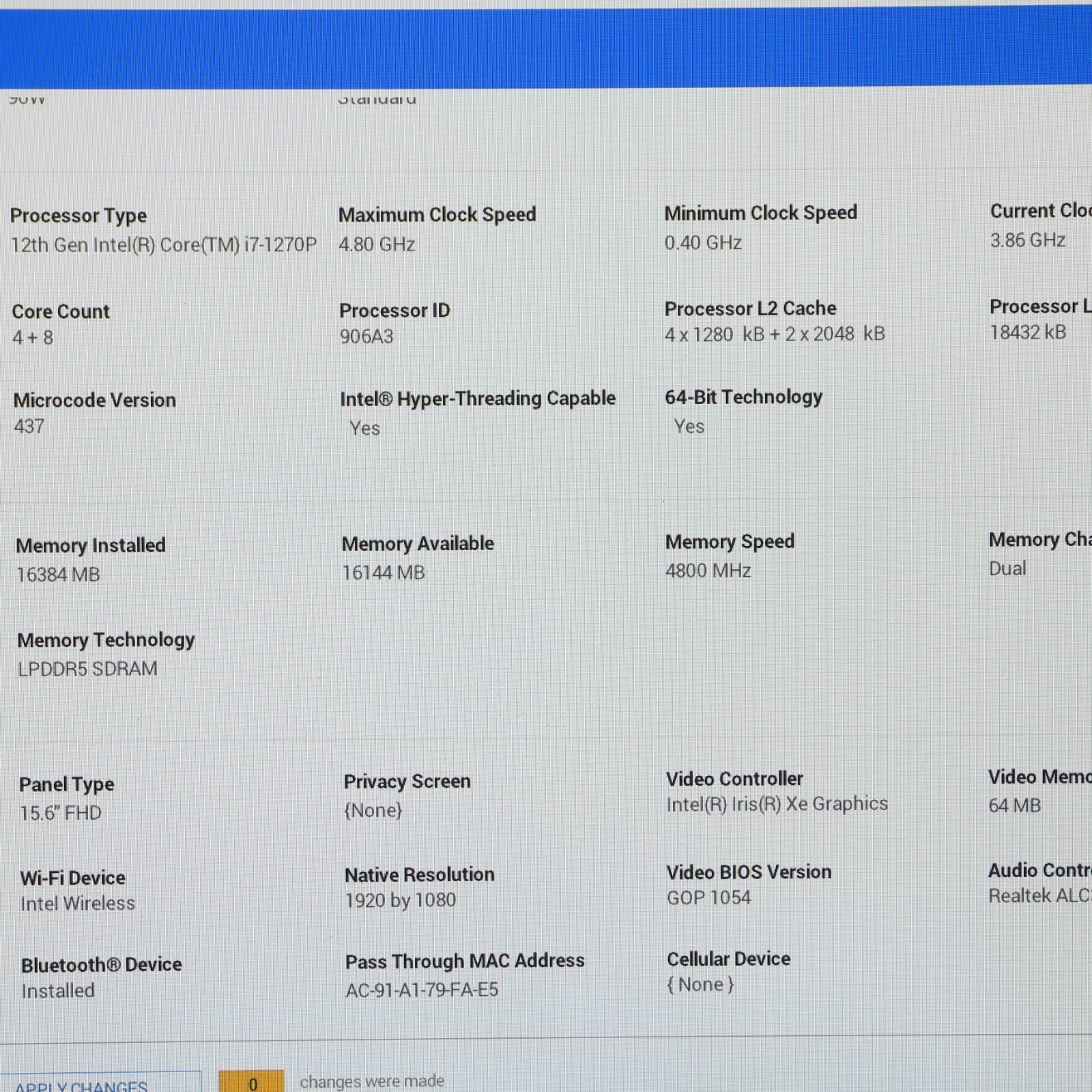The height and width of the screenshot is (1092, 1092).
Task: Select 'Installed' under Bluetooth Device
Action: tap(58, 991)
